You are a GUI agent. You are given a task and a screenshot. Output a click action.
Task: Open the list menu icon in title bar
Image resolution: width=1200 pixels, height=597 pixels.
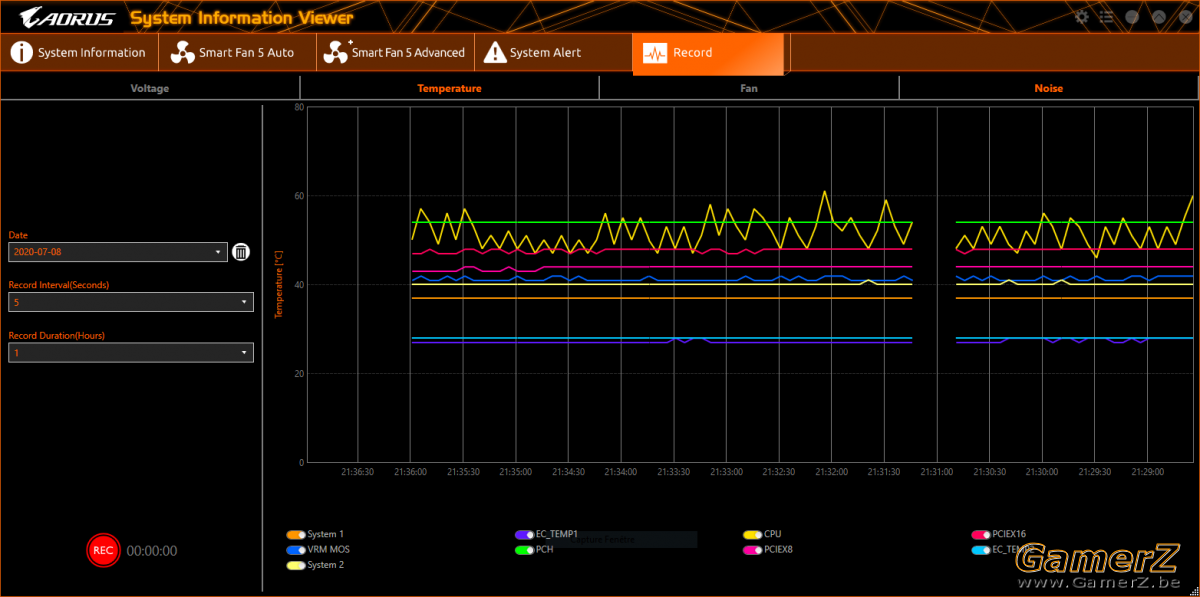tap(1107, 17)
